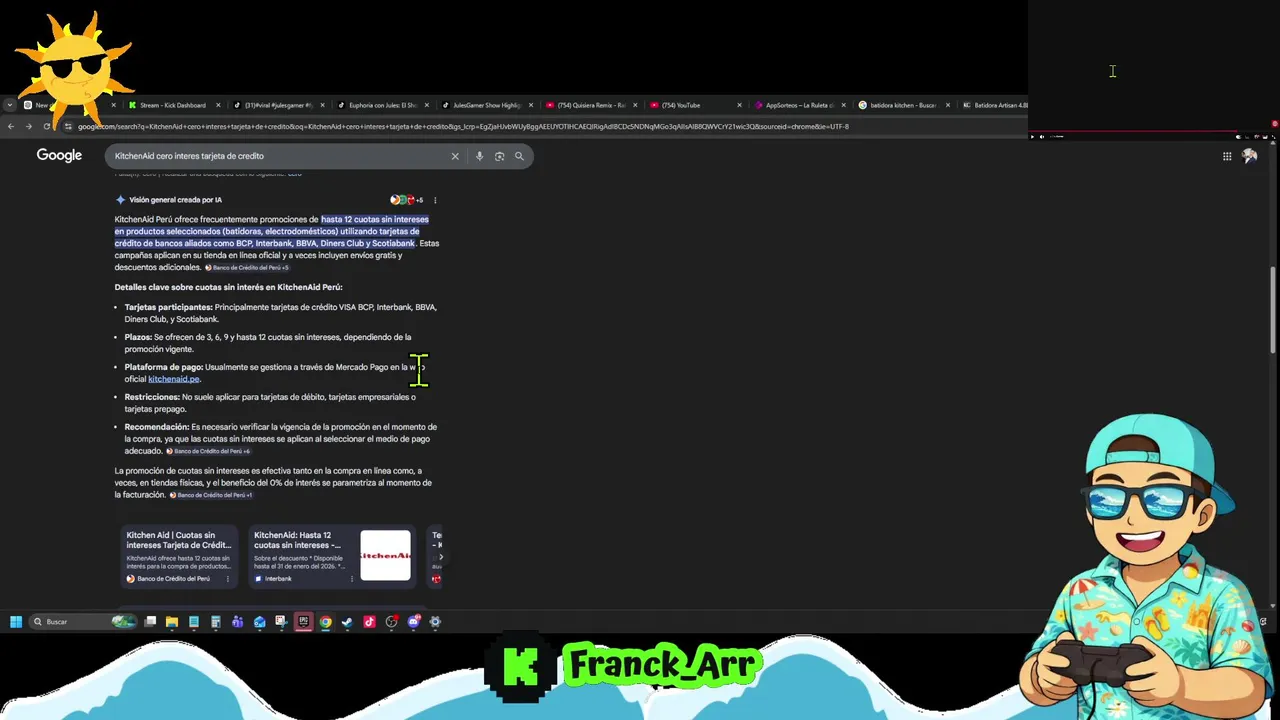Image resolution: width=1280 pixels, height=720 pixels.
Task: Switch to 'JulesGamer Show Highlig' tab
Action: click(x=485, y=105)
